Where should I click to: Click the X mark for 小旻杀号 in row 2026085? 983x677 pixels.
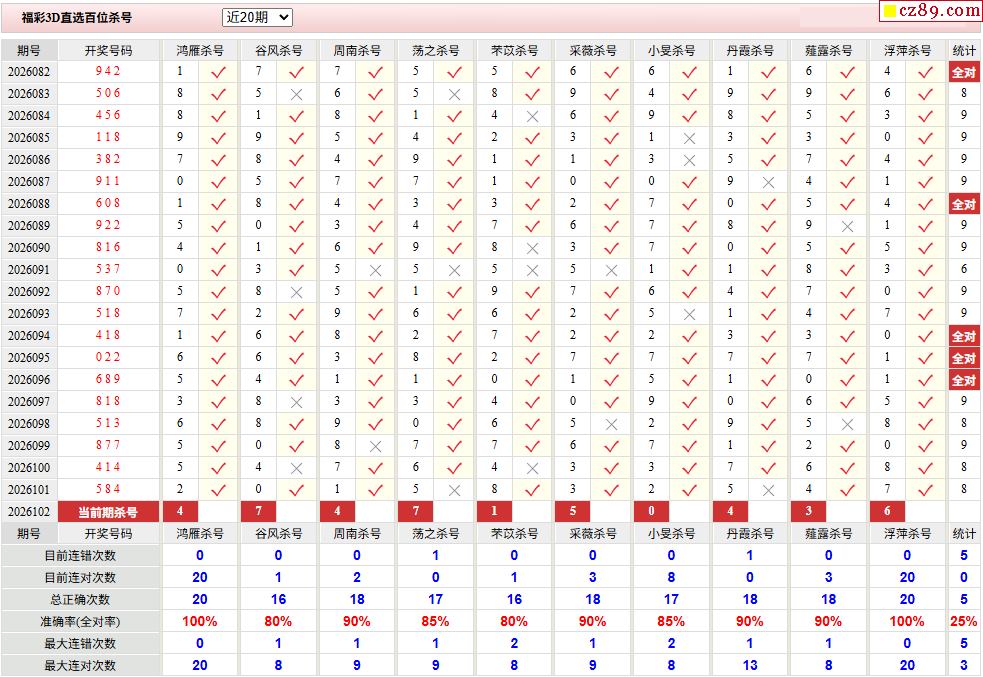[689, 138]
